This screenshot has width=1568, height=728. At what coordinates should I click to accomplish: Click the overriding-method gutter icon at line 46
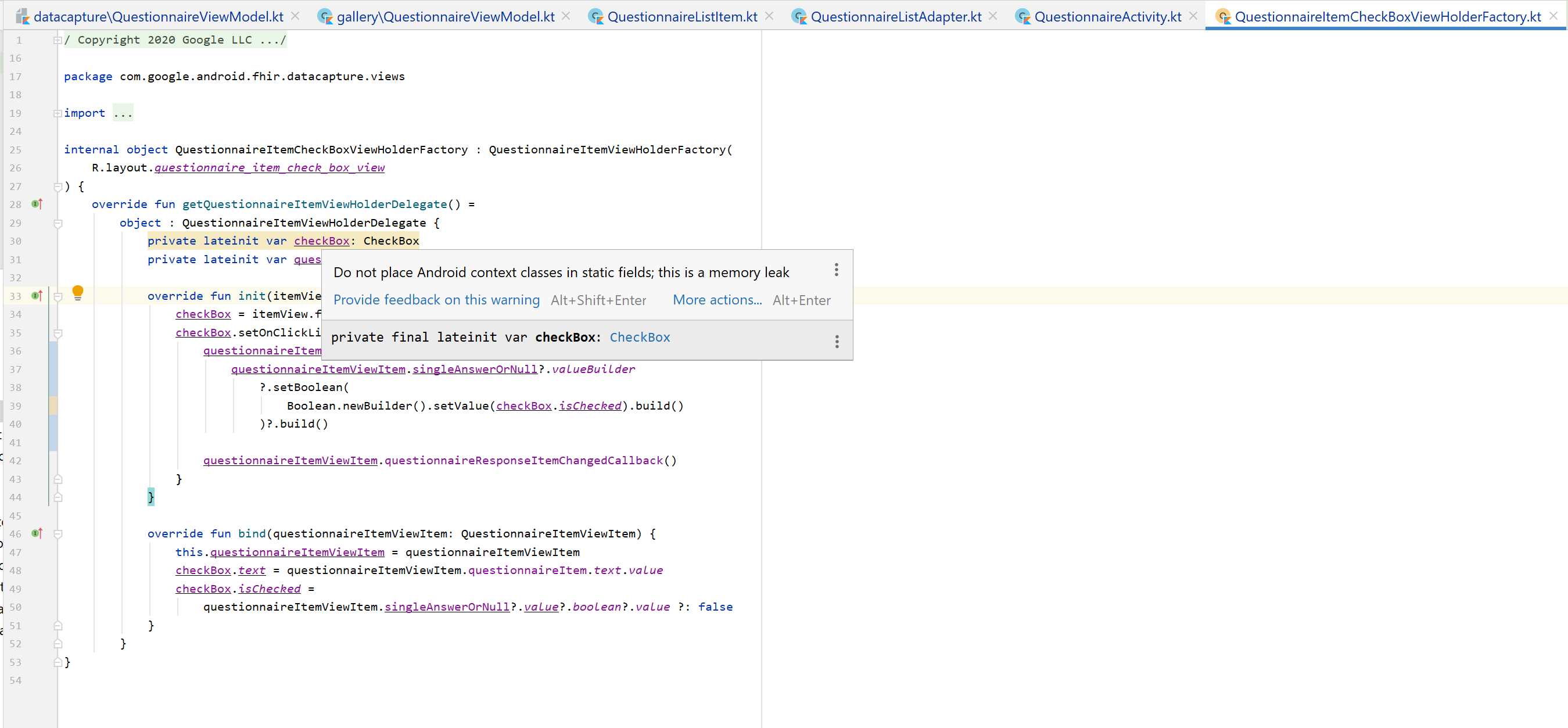37,534
